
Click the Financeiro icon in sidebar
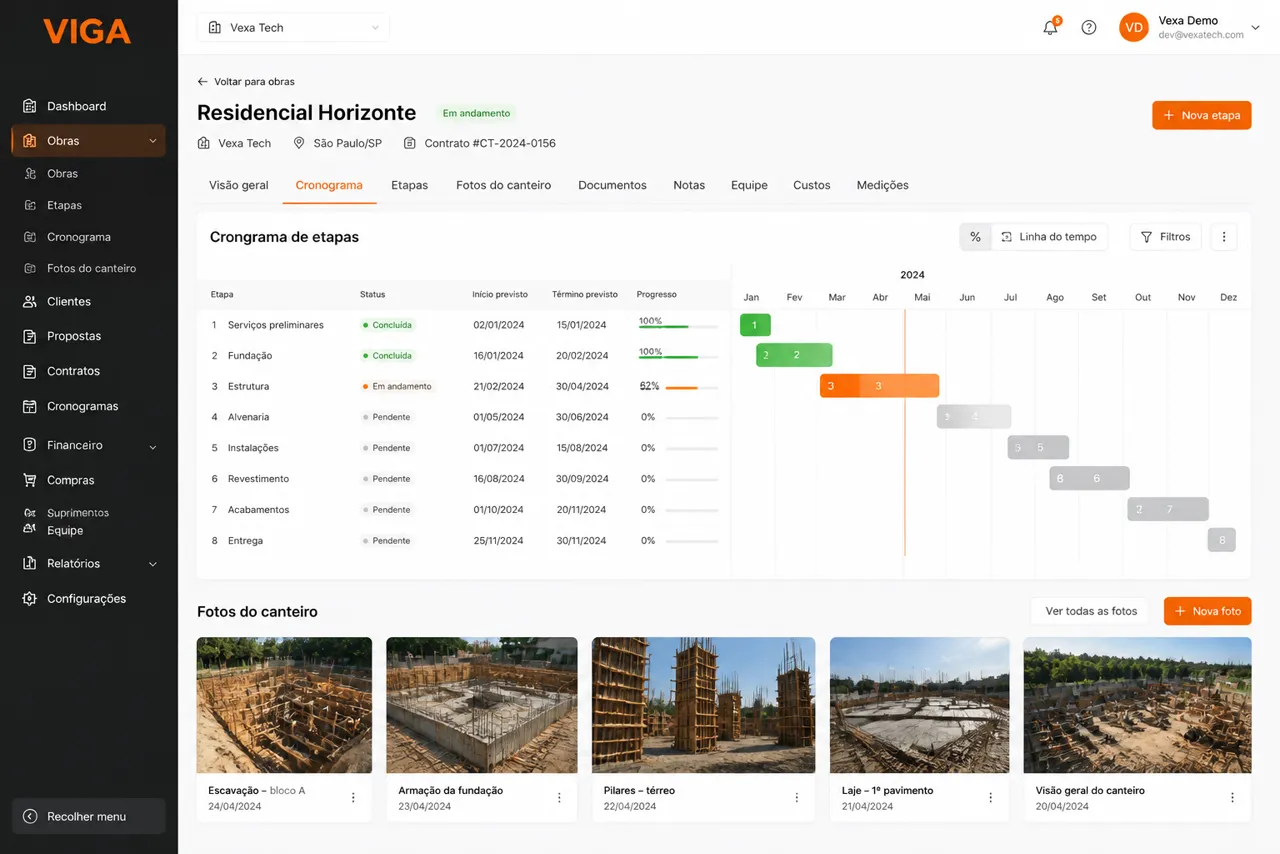point(29,445)
